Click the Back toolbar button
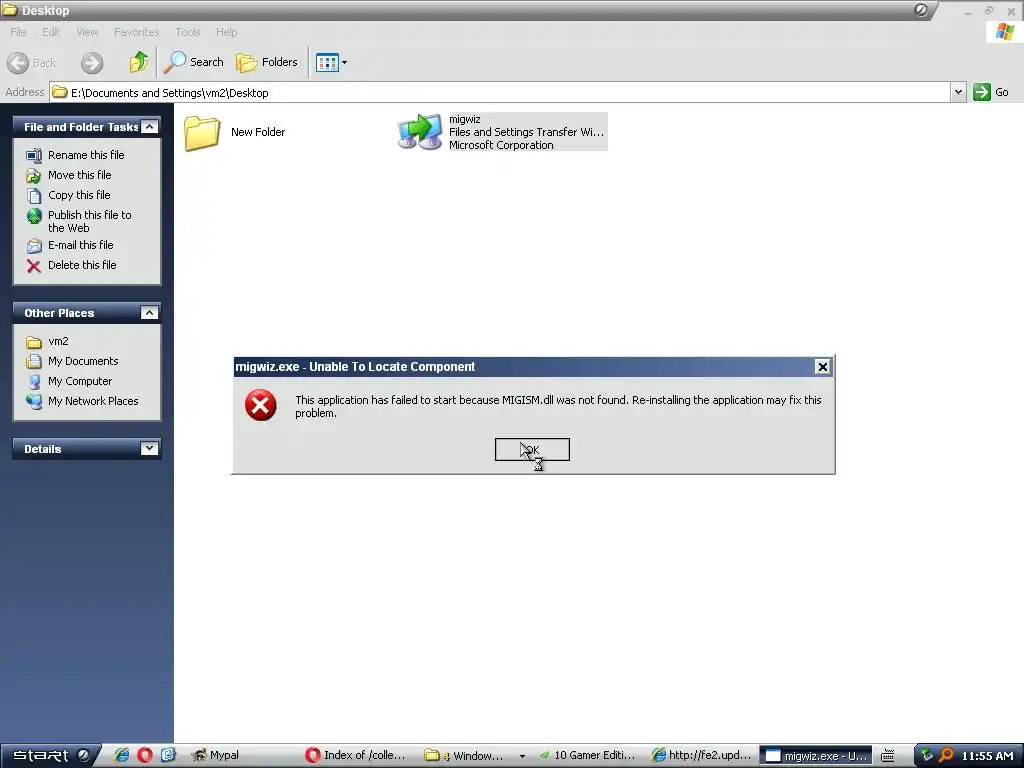The width and height of the screenshot is (1024, 768). [x=31, y=63]
